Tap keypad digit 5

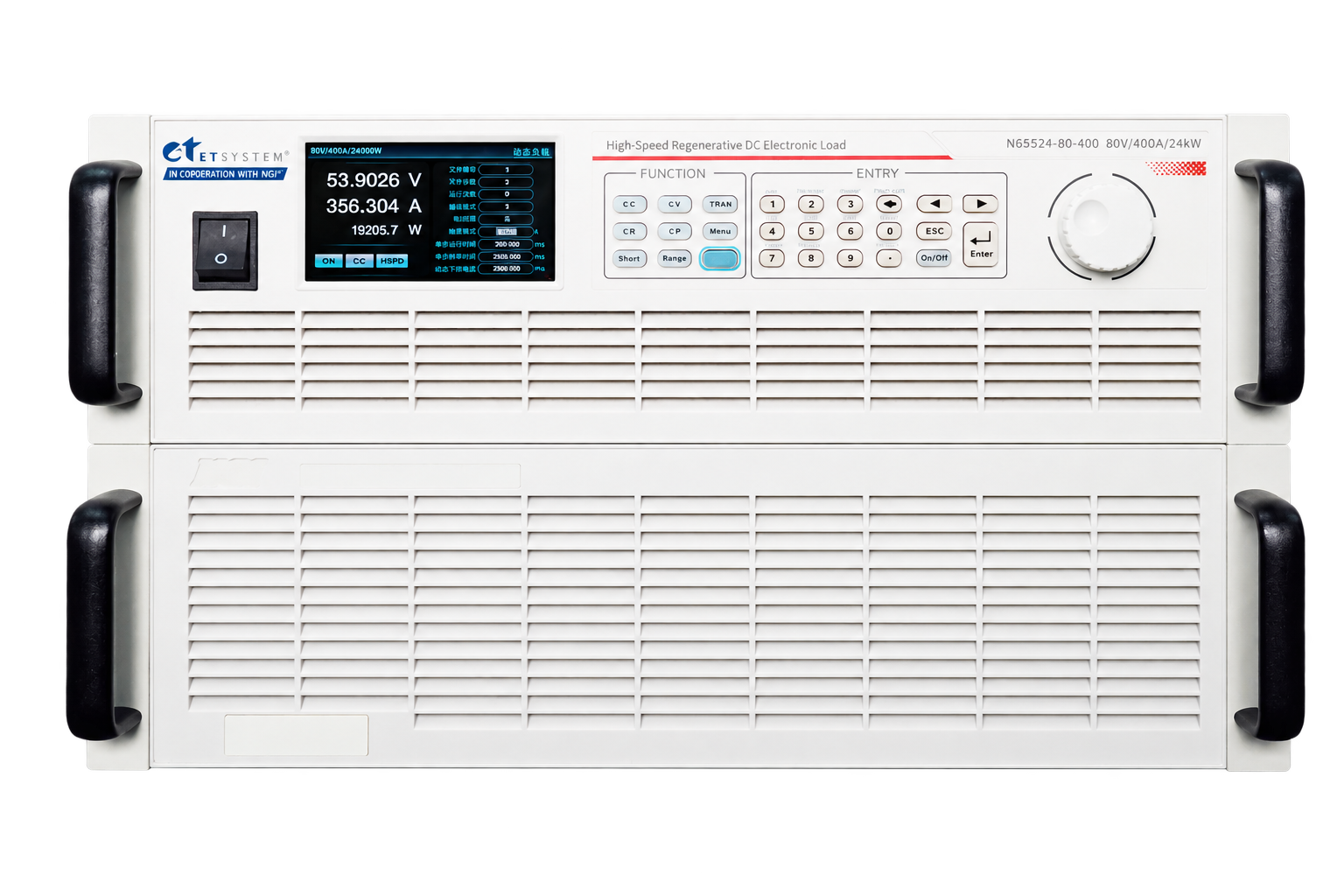click(811, 231)
